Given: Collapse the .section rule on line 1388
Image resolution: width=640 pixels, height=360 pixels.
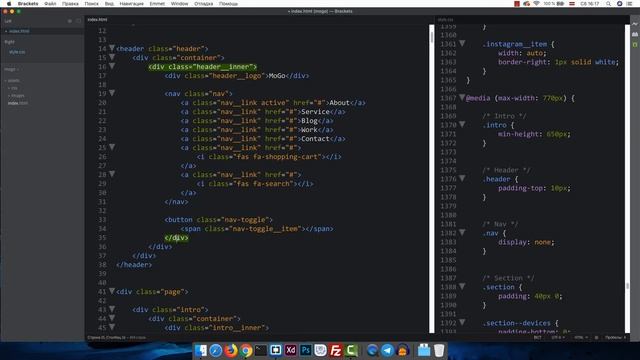Looking at the screenshot, I should pyautogui.click(x=462, y=286).
